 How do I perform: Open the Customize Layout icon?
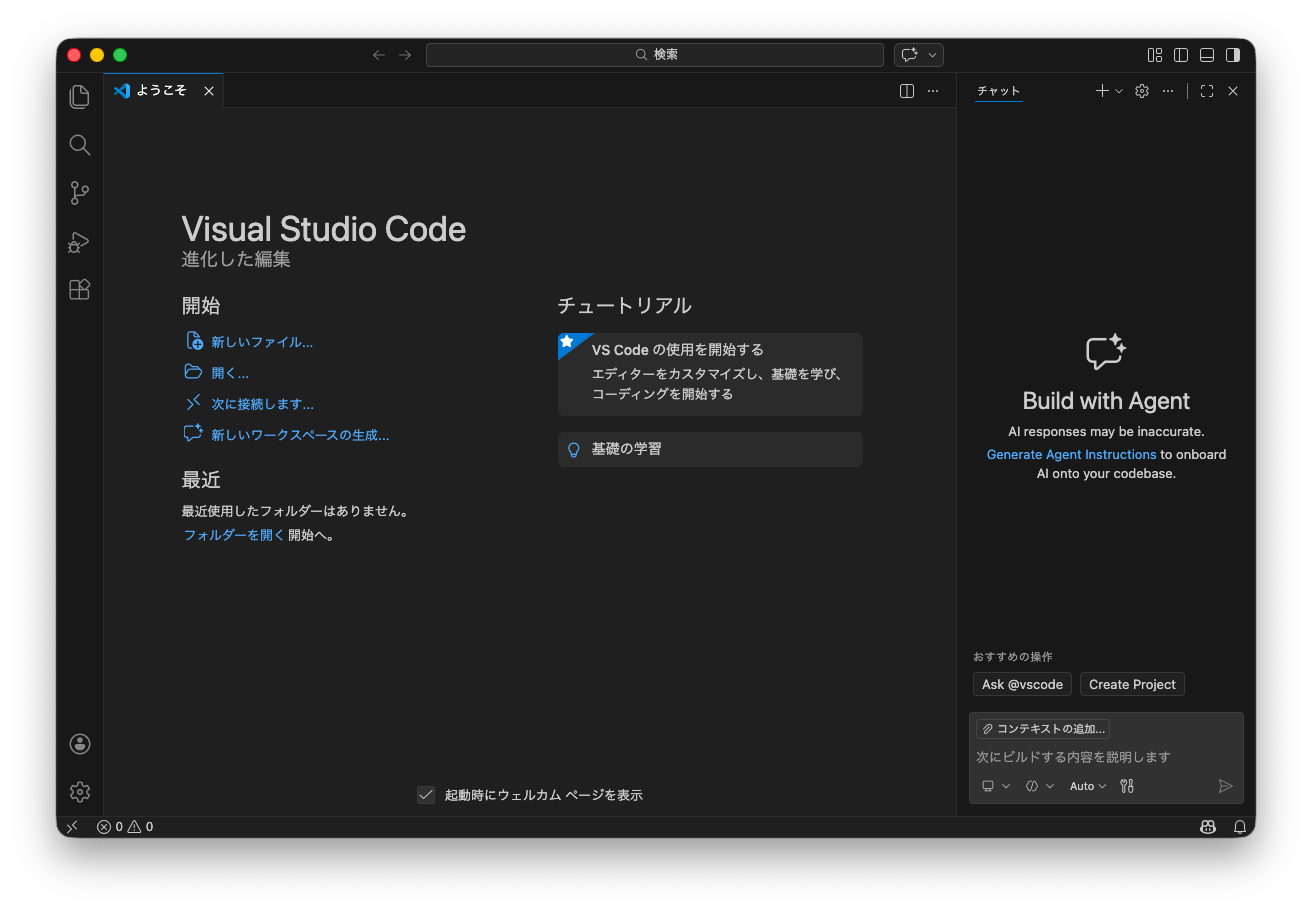click(1155, 55)
